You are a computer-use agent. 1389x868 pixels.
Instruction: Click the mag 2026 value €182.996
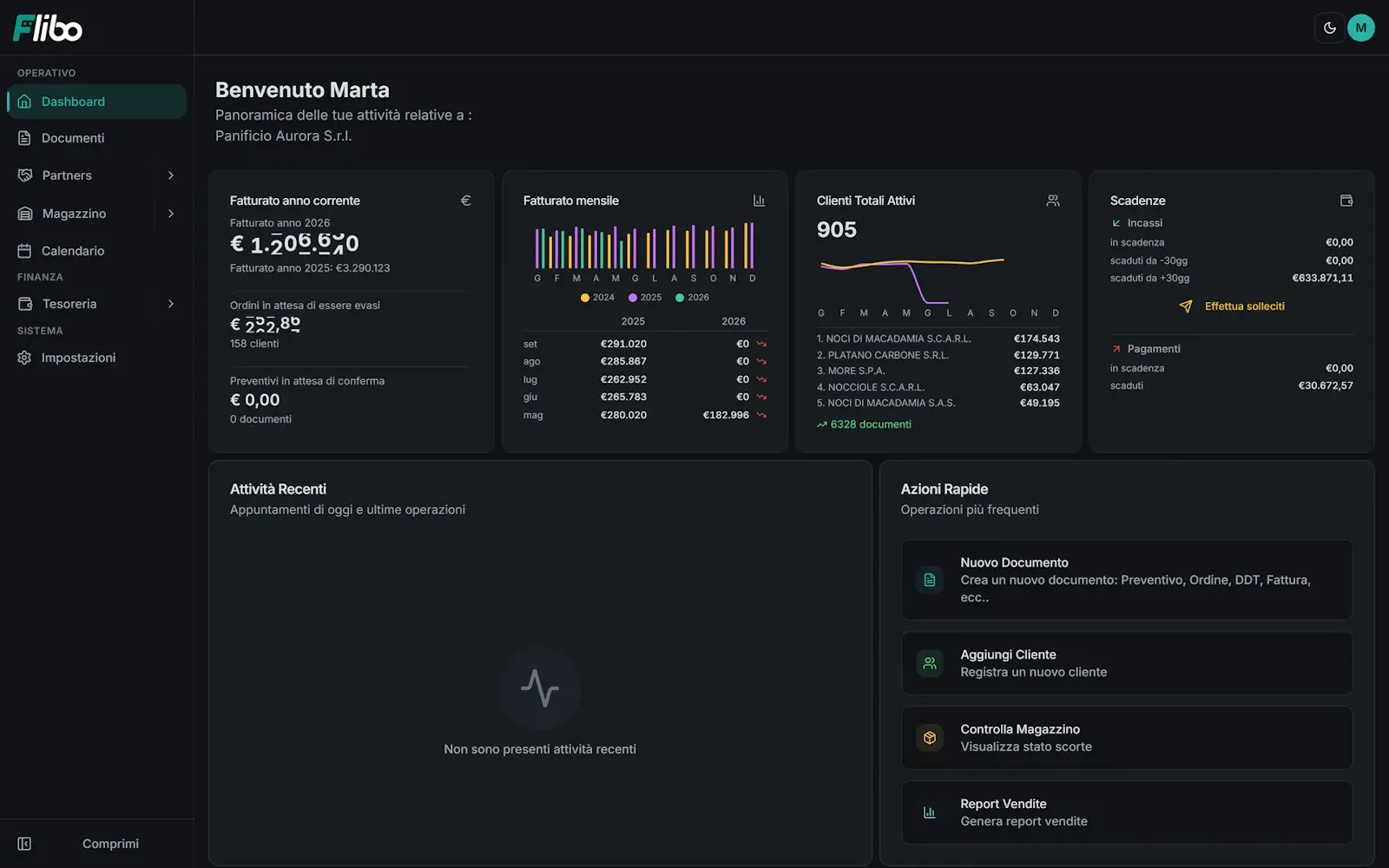coord(726,415)
